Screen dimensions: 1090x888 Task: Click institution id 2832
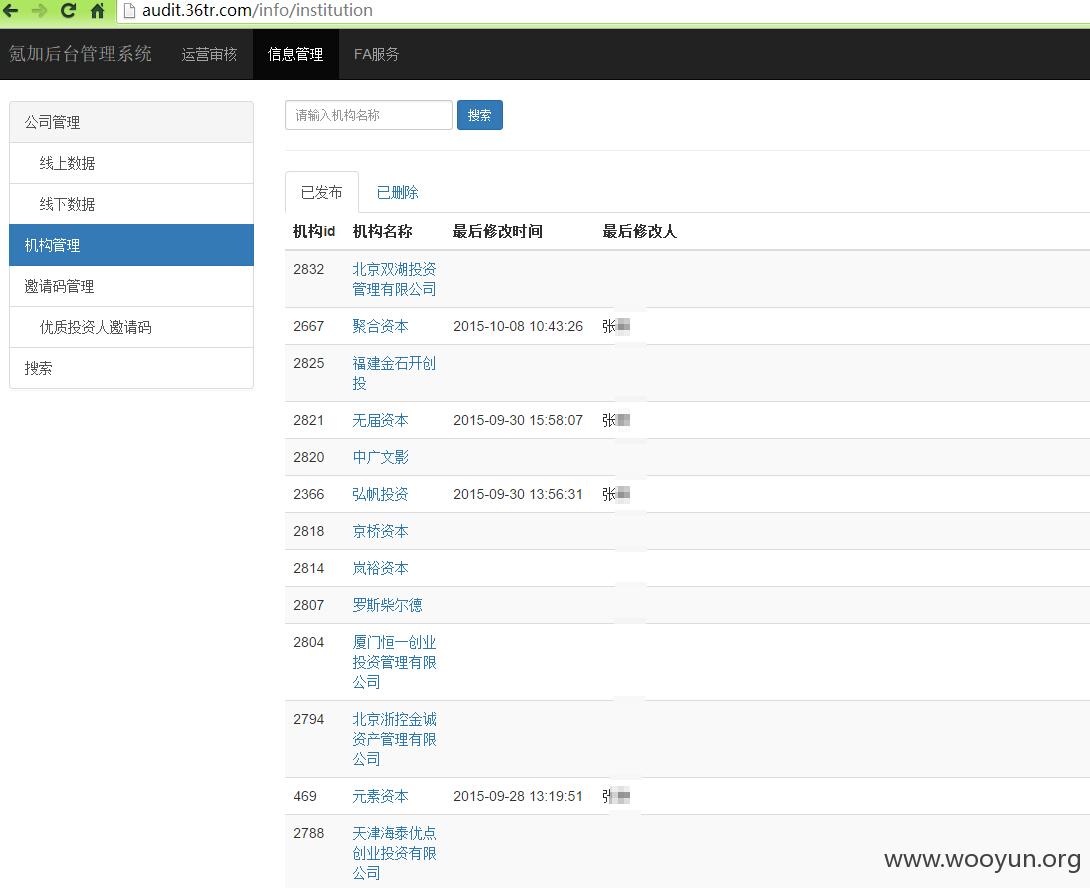[x=309, y=269]
